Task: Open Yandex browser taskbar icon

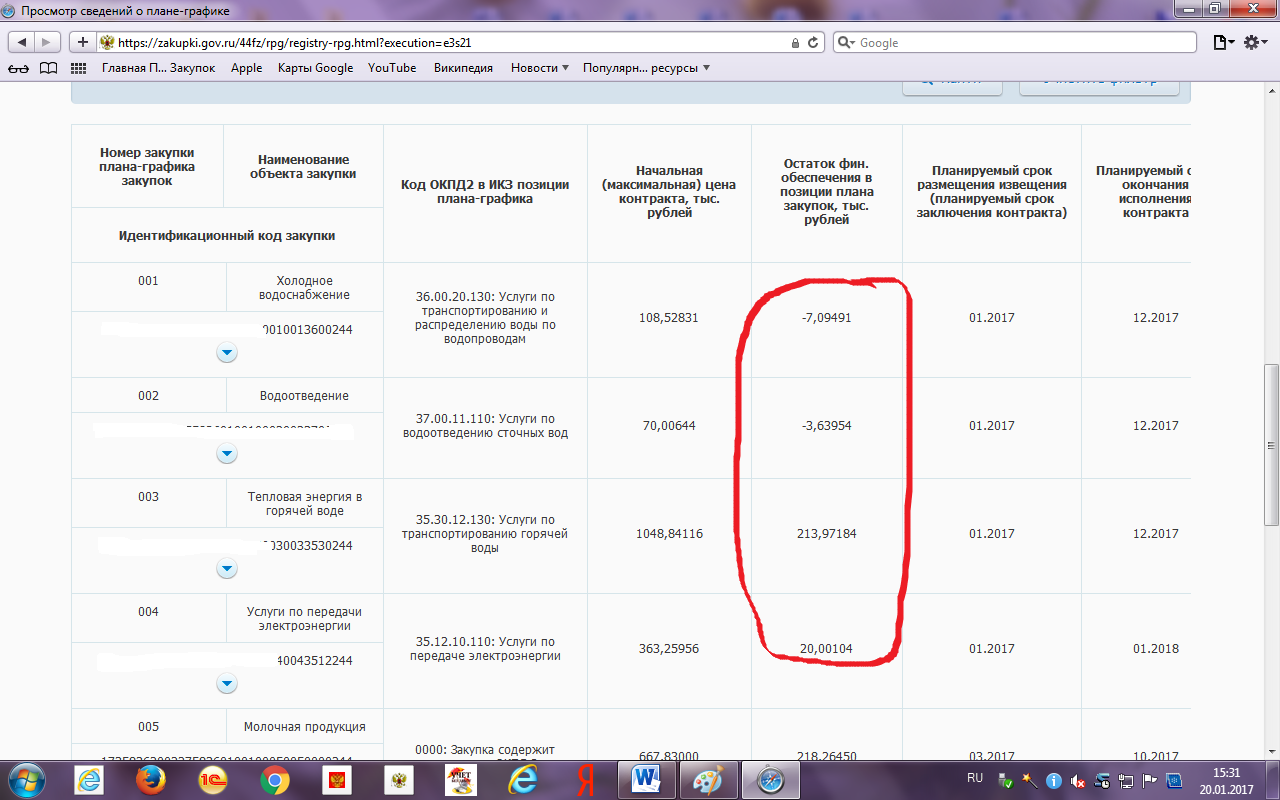Action: (x=586, y=778)
